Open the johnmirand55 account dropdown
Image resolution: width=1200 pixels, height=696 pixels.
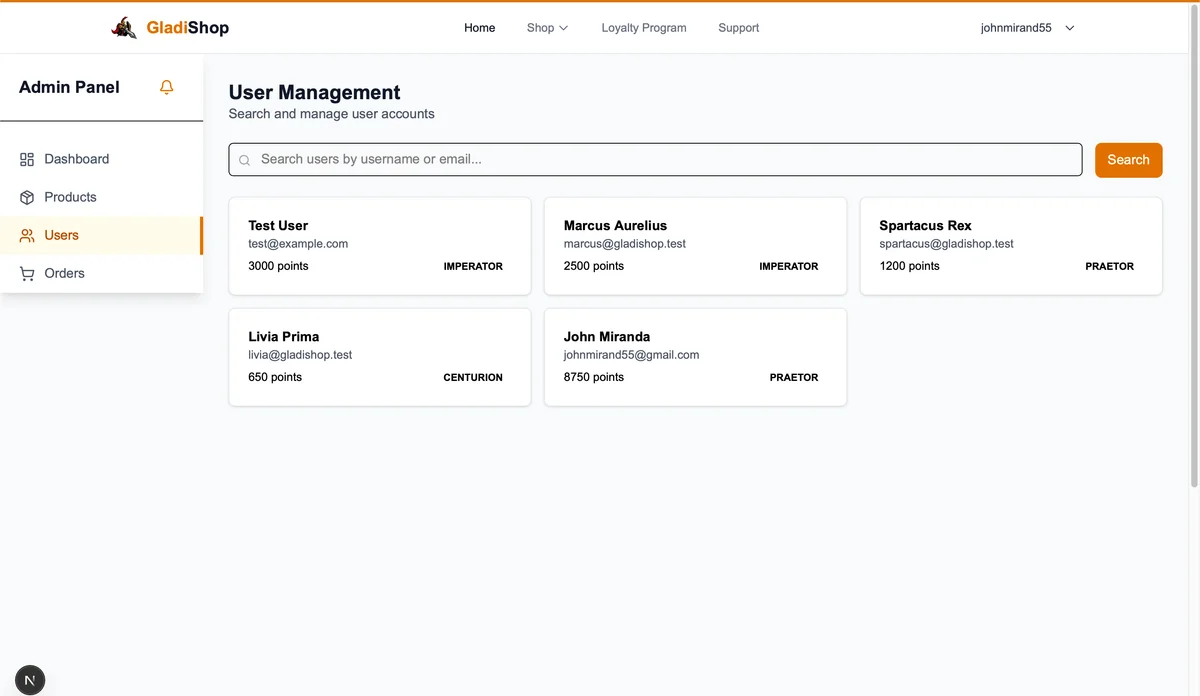click(x=1027, y=28)
